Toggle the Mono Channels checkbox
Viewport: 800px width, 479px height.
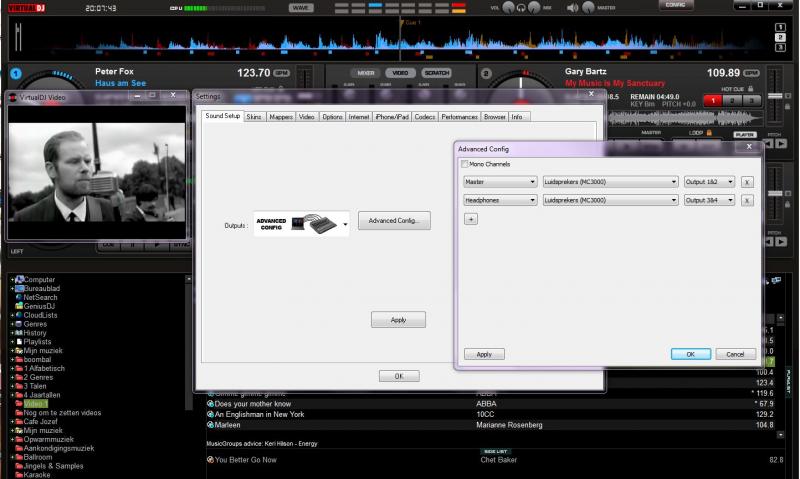[464, 164]
